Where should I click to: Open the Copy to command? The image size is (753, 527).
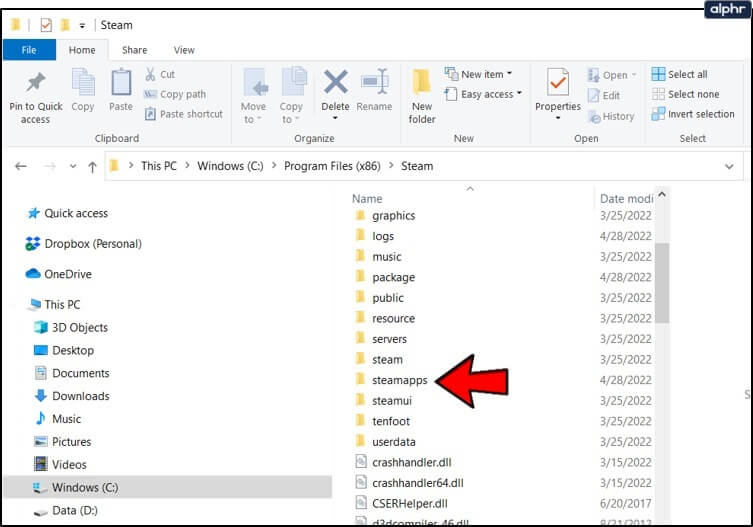pyautogui.click(x=291, y=96)
